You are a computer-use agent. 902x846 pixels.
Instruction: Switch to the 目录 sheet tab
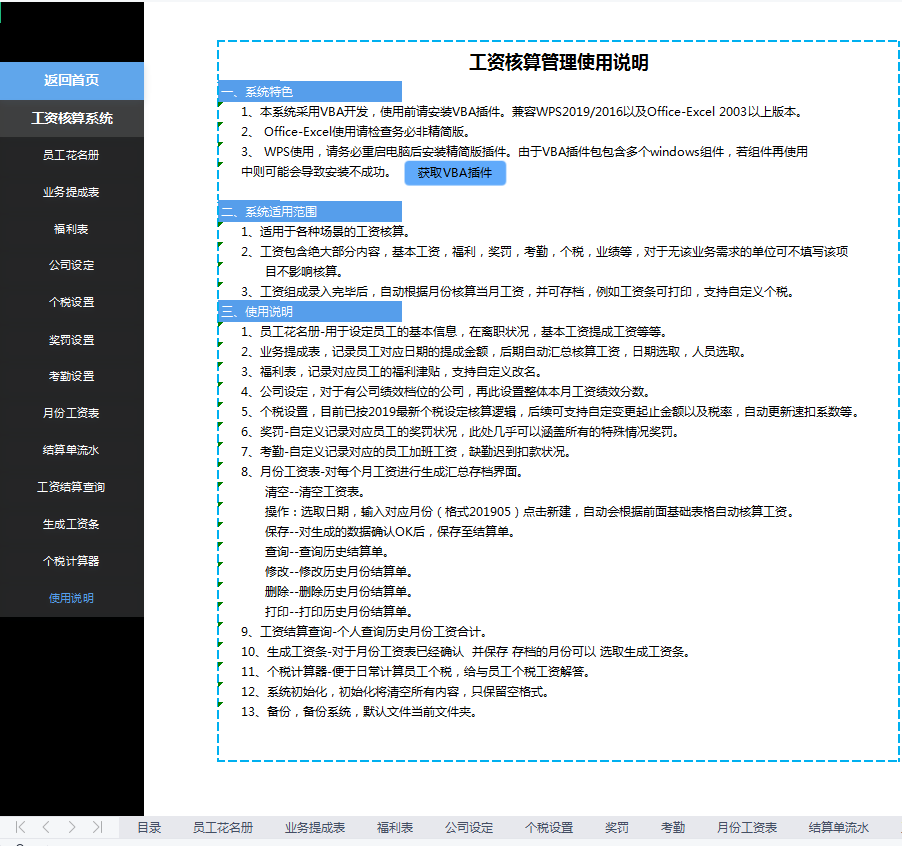148,827
